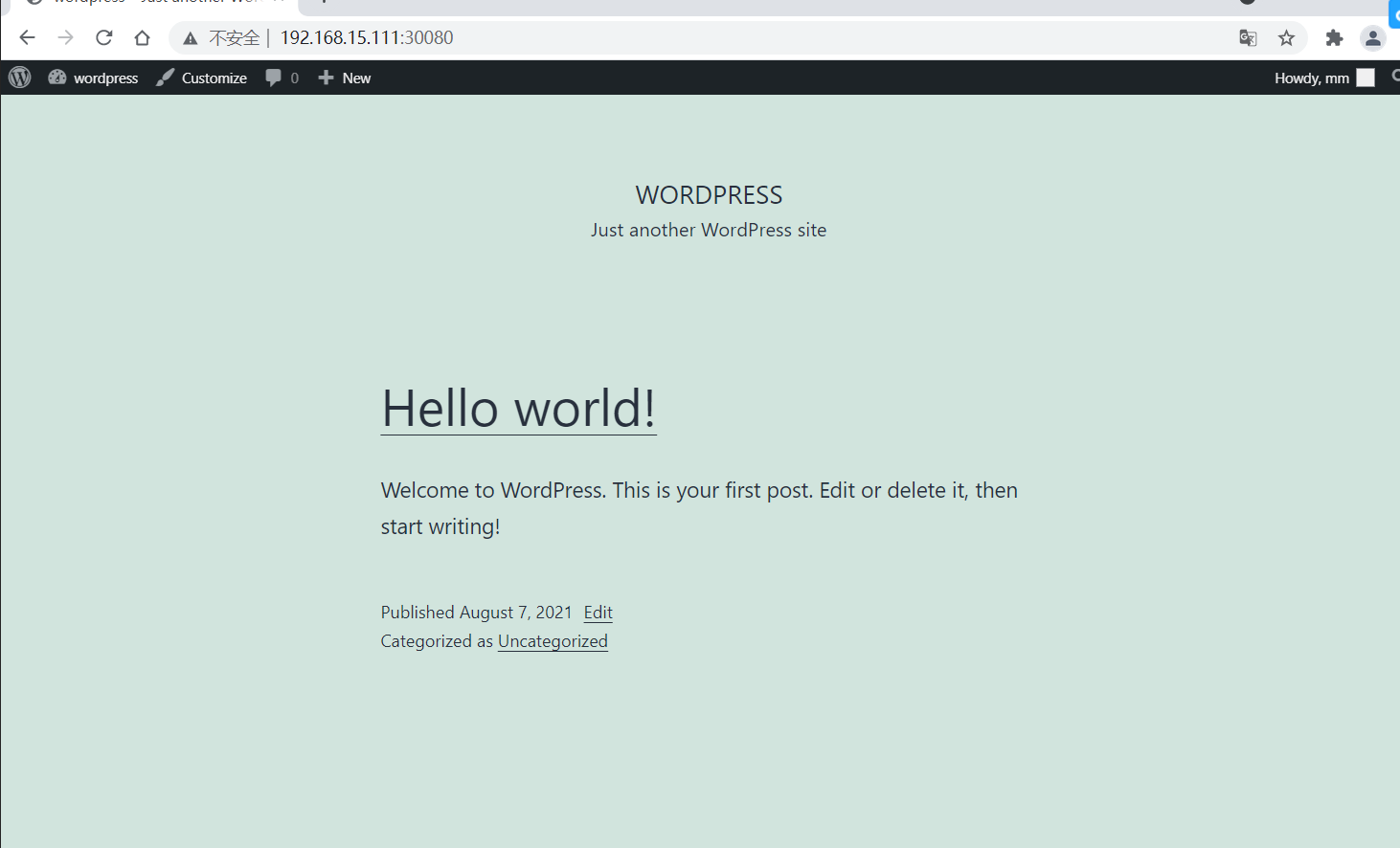Click the Edit post link
This screenshot has width=1400, height=848.
pos(598,613)
